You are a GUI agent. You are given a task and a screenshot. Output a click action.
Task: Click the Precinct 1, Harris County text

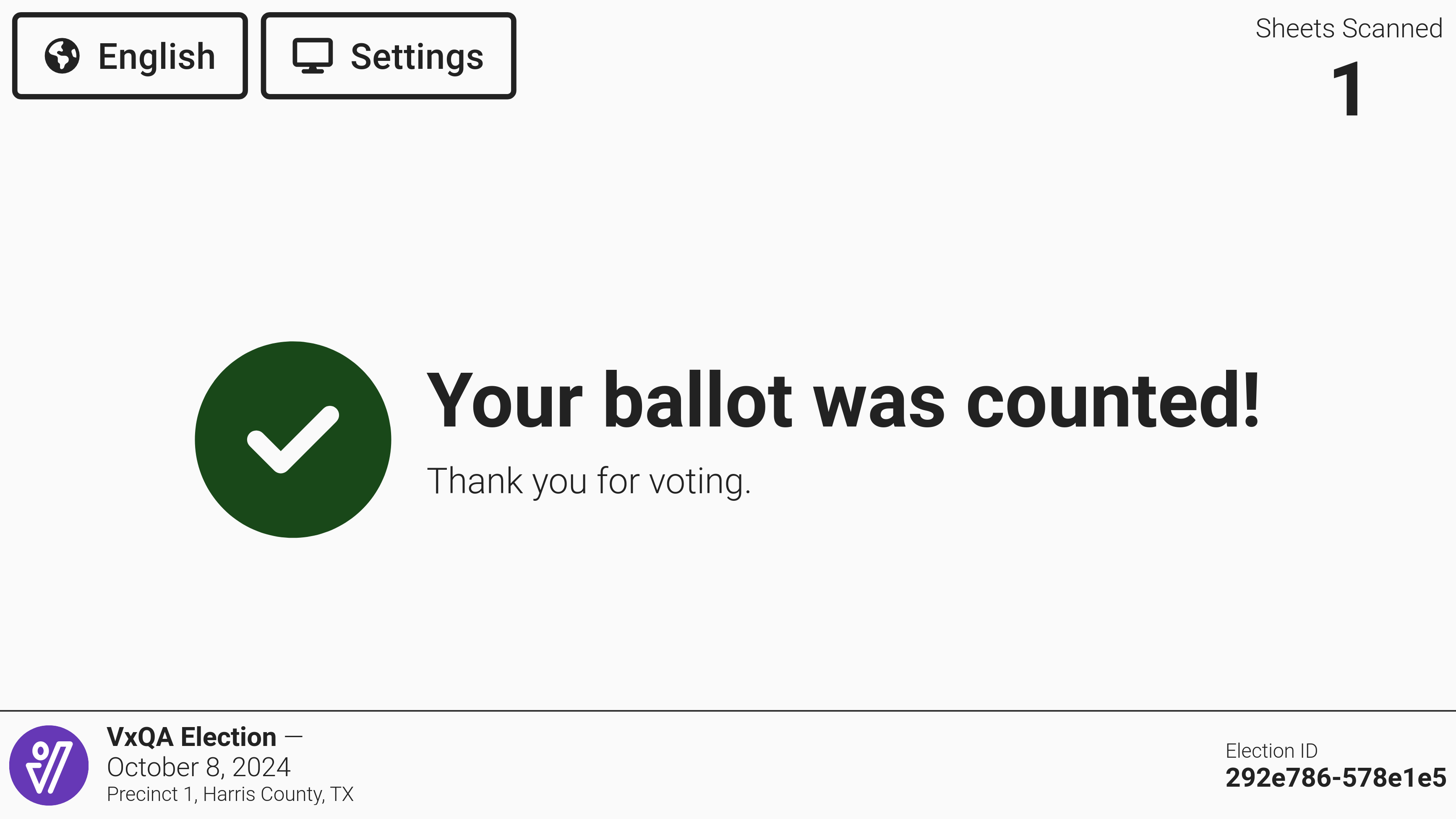click(x=230, y=794)
